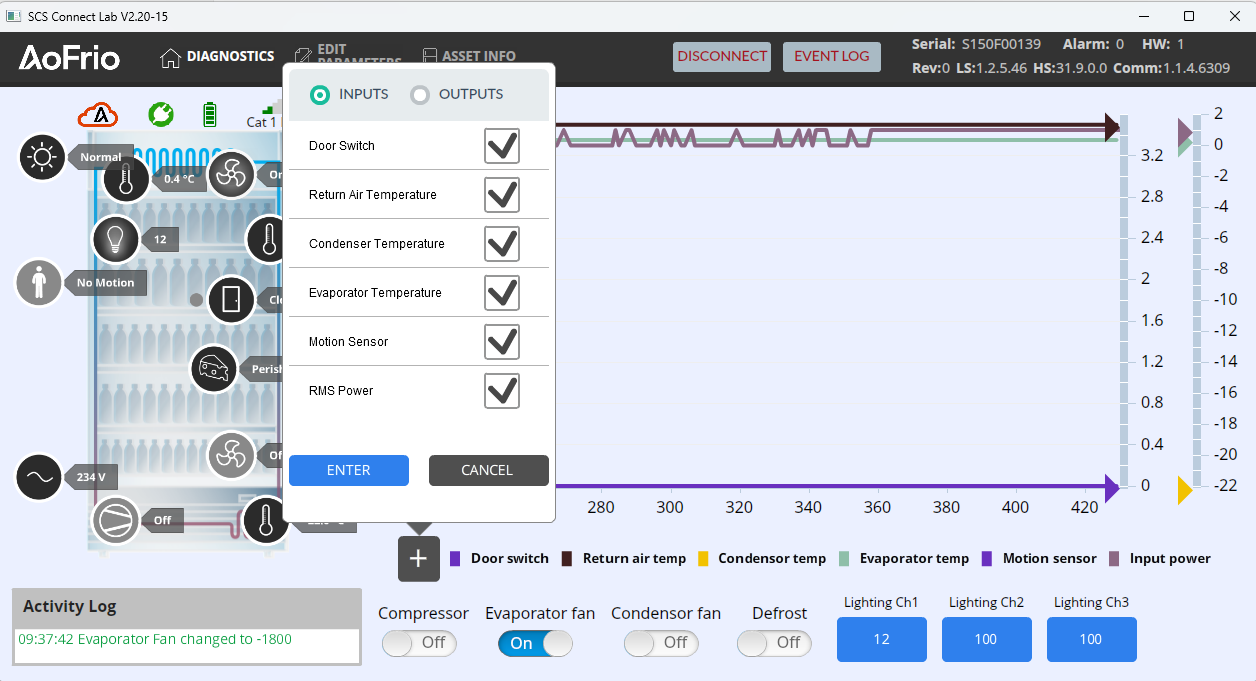This screenshot has width=1256, height=681.
Task: Select the INPUTS radio button
Action: [320, 95]
